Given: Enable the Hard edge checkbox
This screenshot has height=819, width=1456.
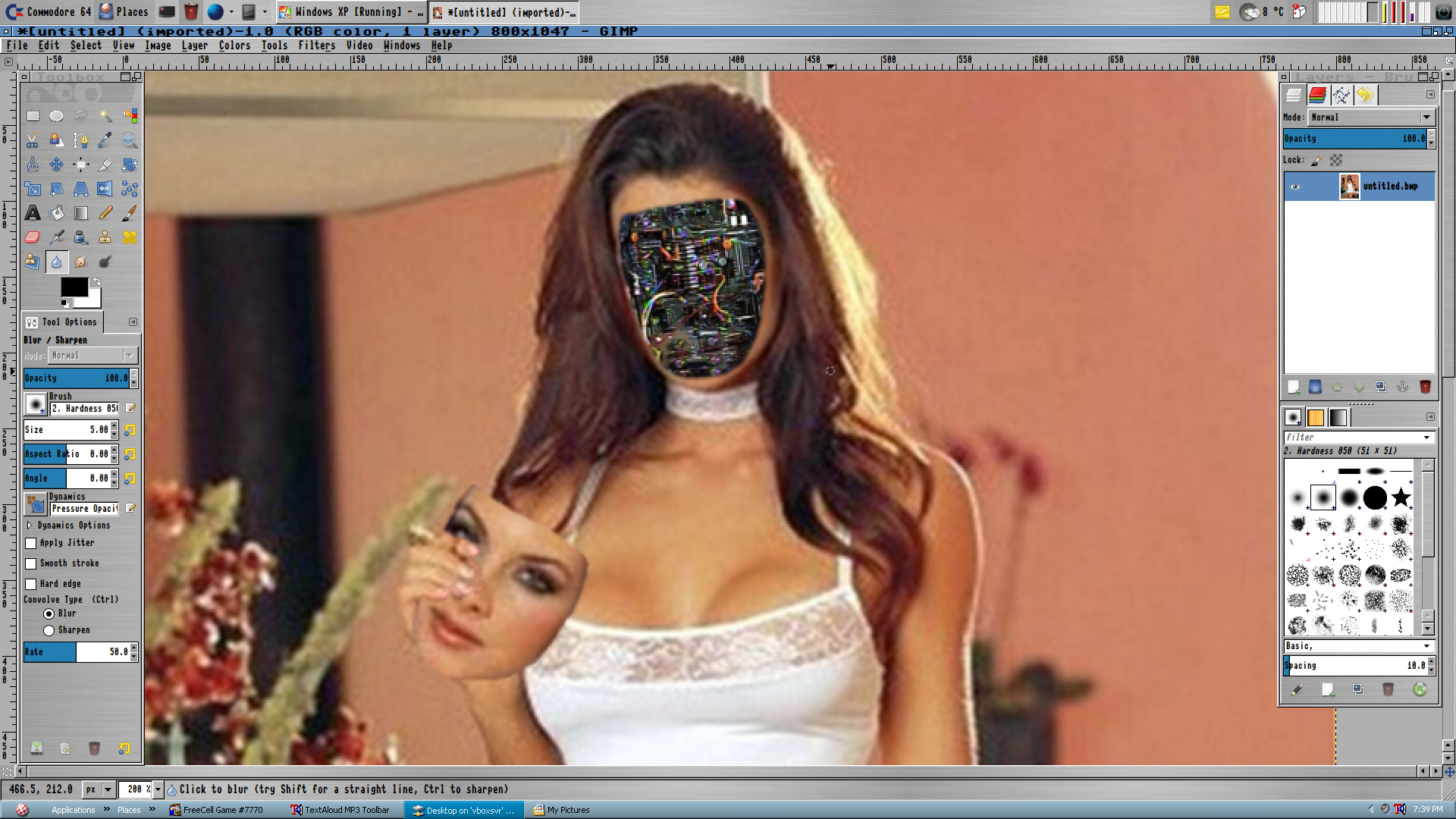Looking at the screenshot, I should point(31,584).
